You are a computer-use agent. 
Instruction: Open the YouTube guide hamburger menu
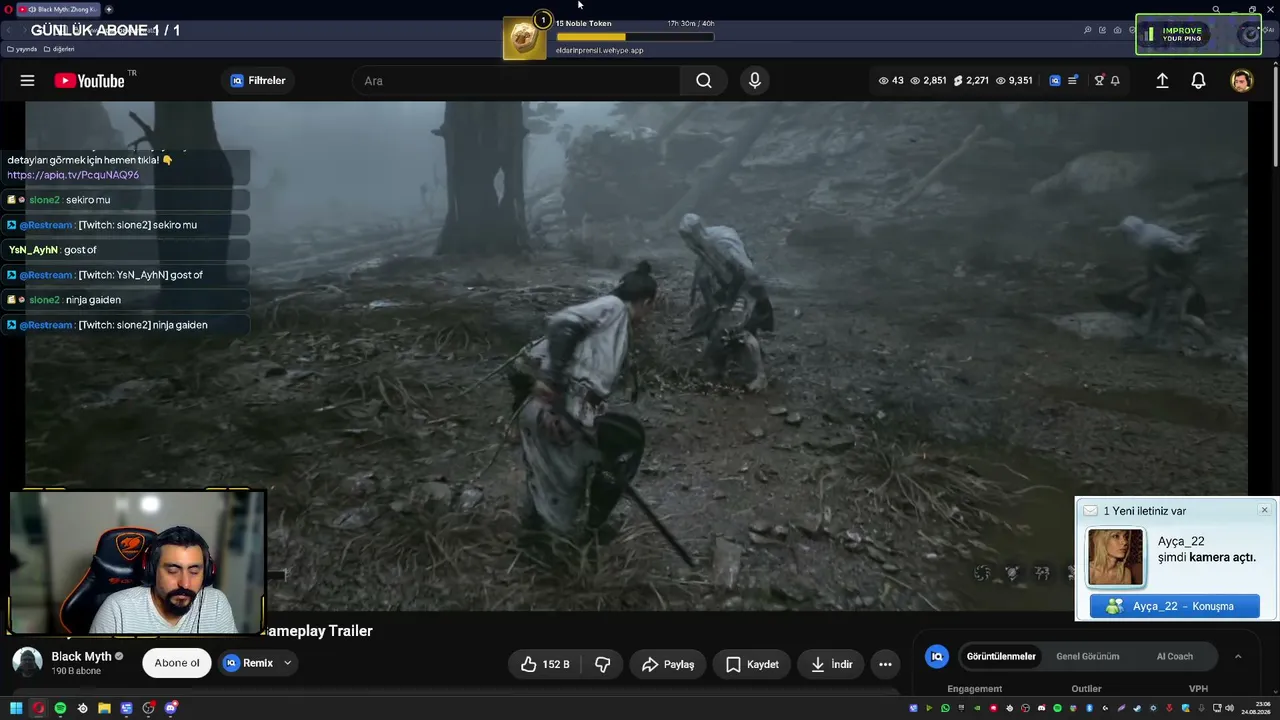[27, 81]
